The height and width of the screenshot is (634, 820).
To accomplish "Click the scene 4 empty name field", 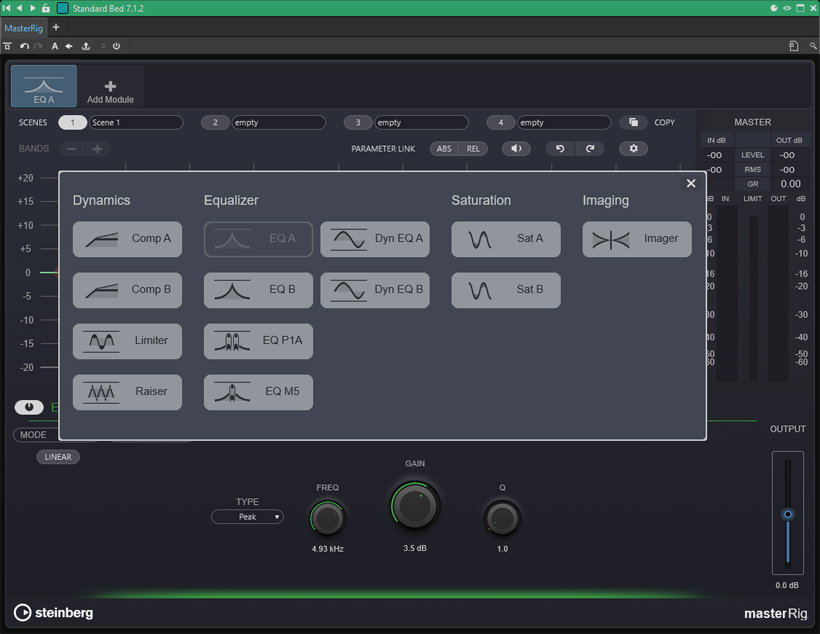I will click(x=564, y=122).
